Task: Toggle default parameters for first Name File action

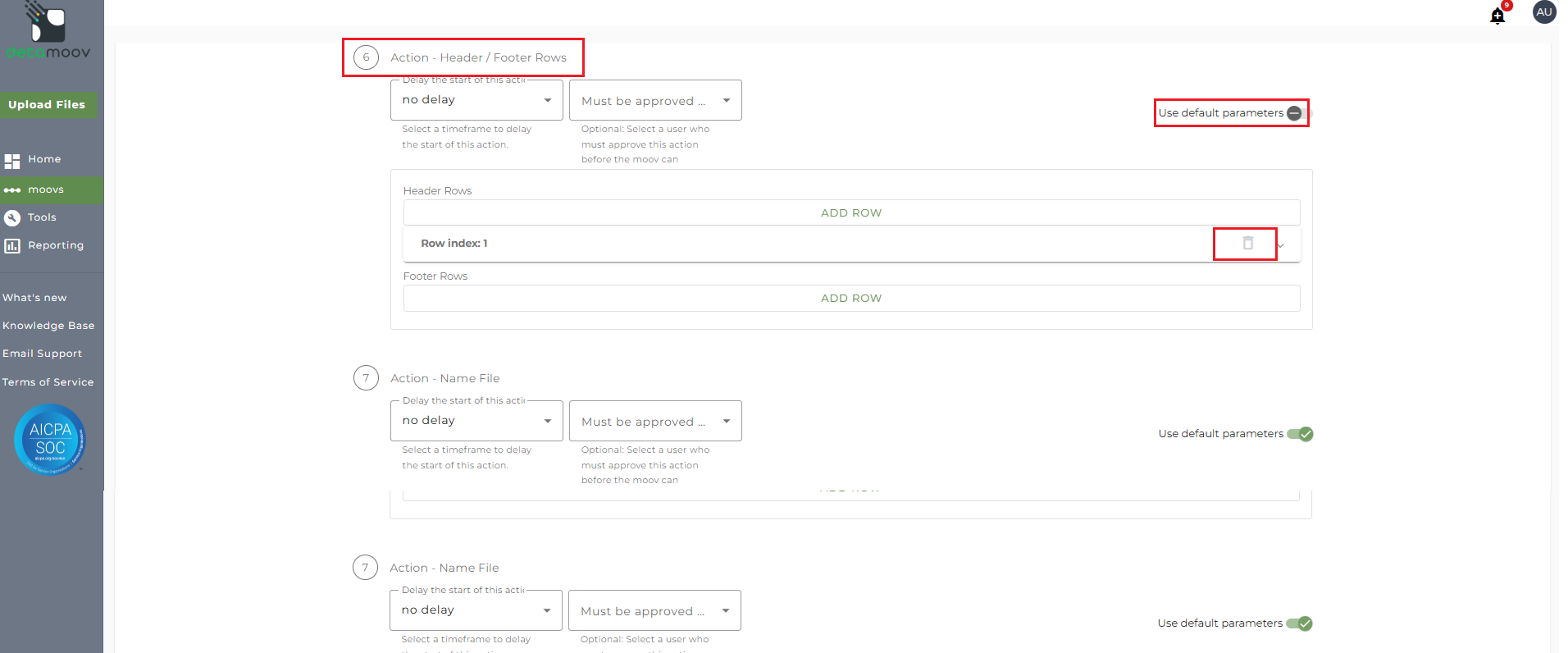Action: 1300,434
